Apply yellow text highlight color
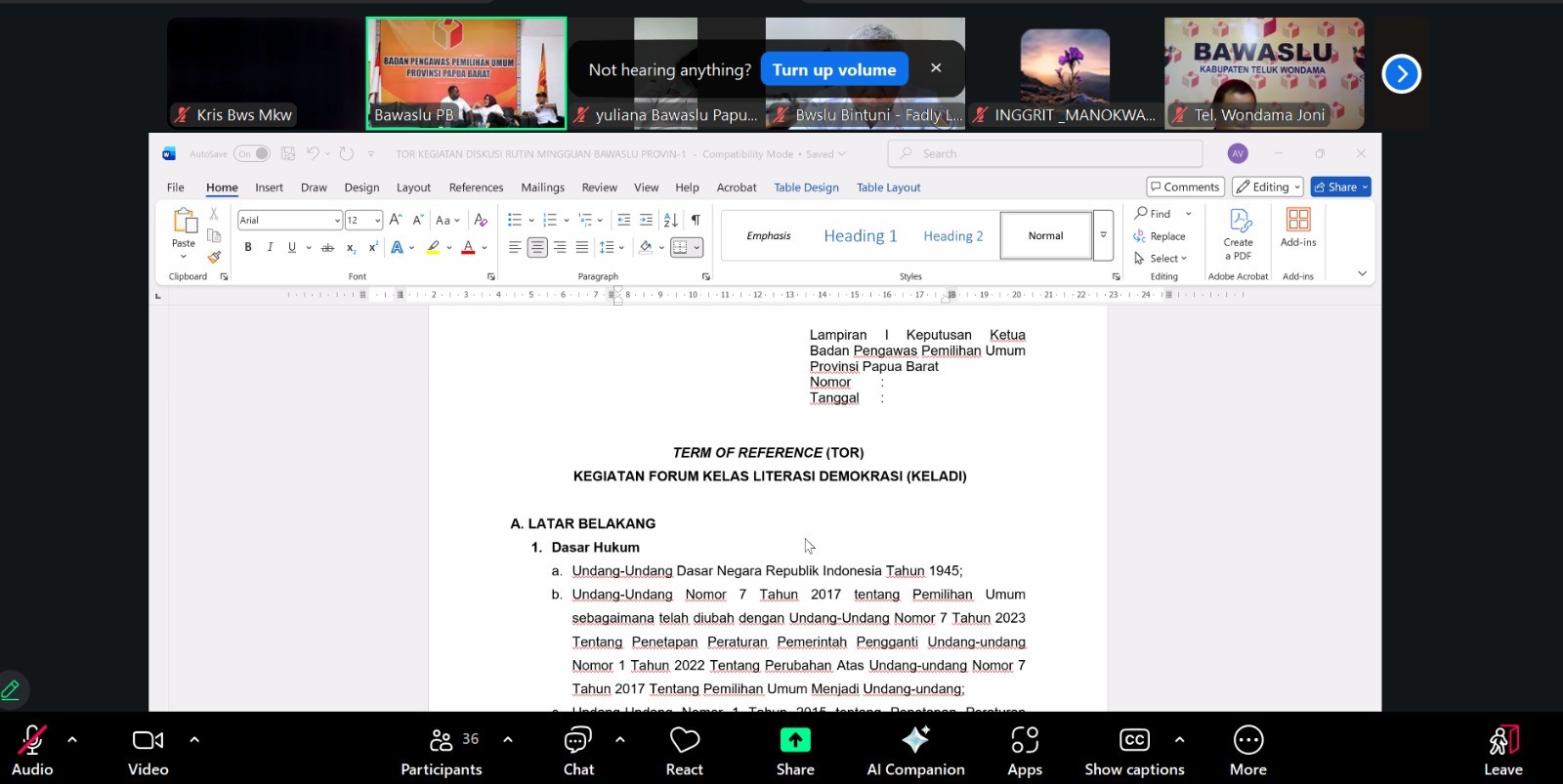The width and height of the screenshot is (1563, 784). click(x=433, y=248)
